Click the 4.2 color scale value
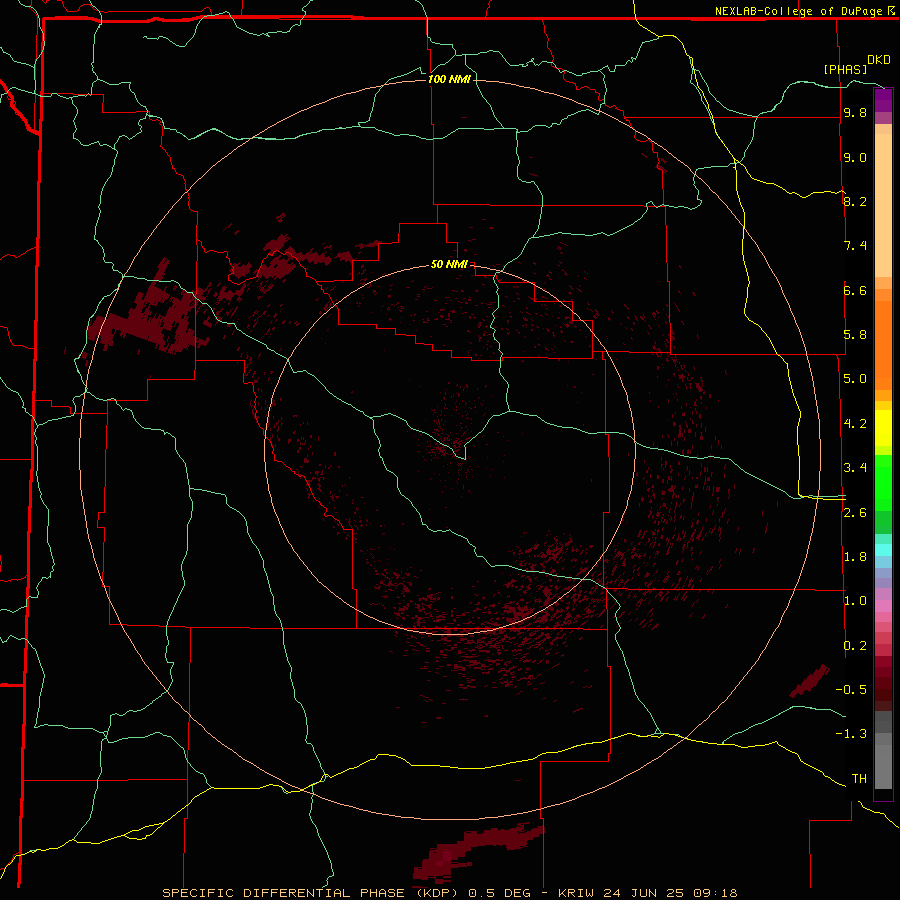 [855, 424]
